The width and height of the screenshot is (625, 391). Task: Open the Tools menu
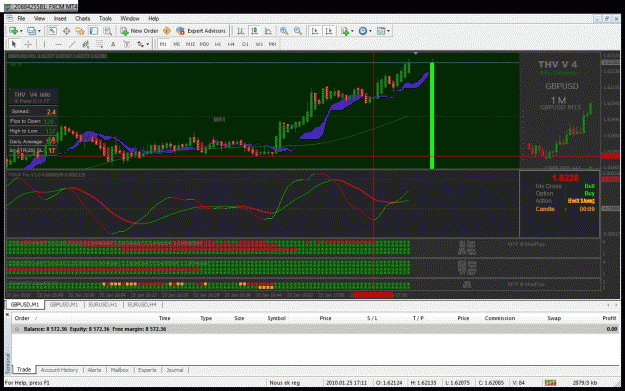pos(105,19)
